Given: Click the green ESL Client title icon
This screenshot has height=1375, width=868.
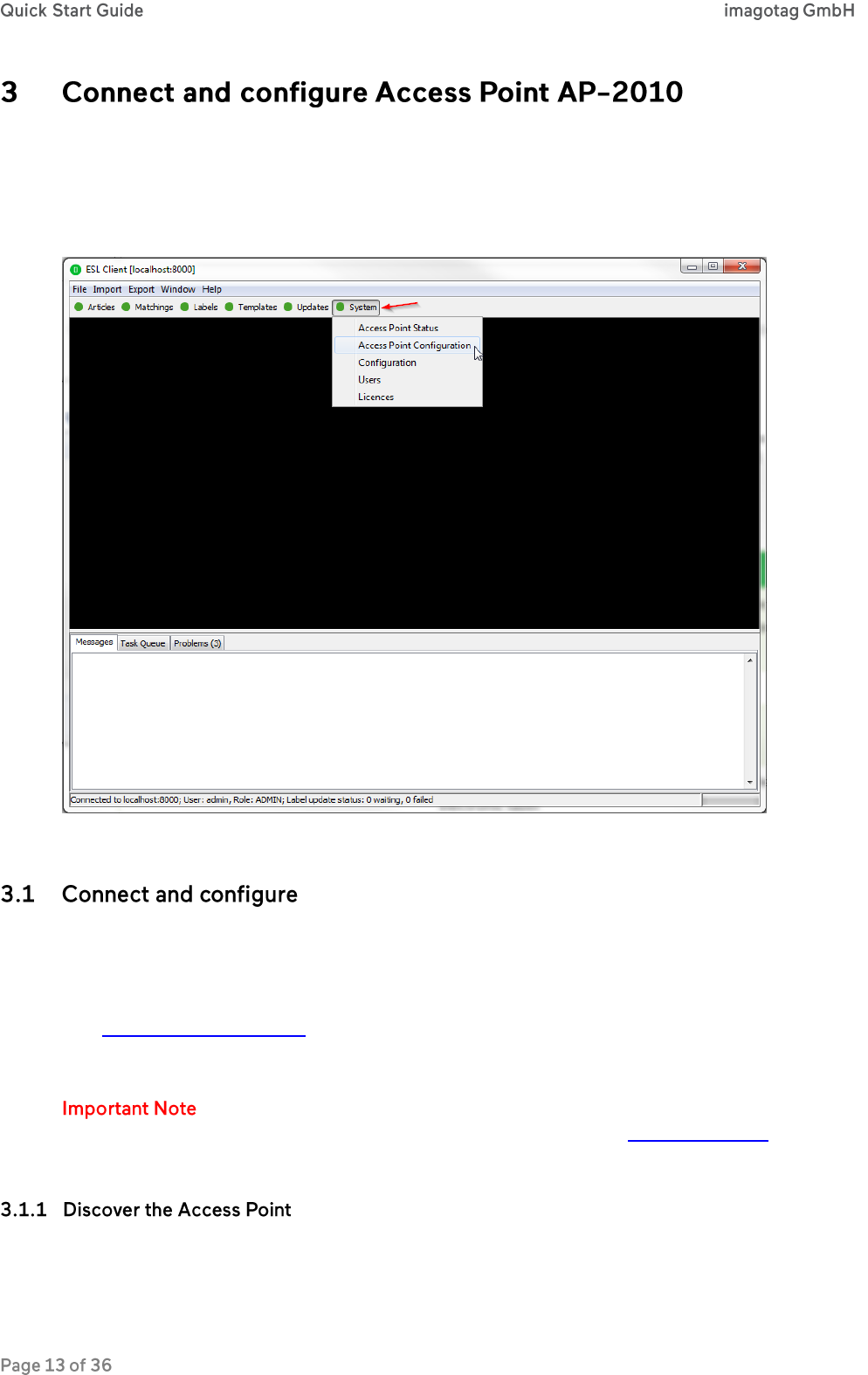Looking at the screenshot, I should click(x=76, y=270).
